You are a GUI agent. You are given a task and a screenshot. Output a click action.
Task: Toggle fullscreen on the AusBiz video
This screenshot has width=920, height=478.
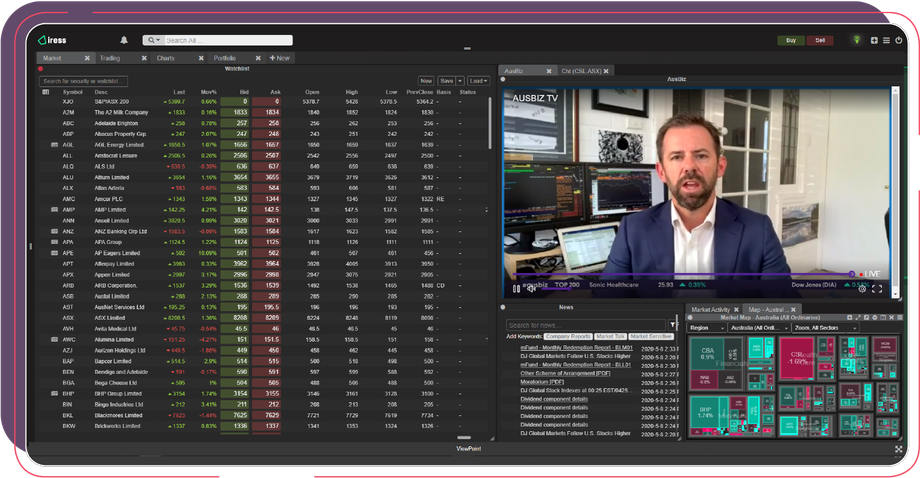pyautogui.click(x=877, y=289)
